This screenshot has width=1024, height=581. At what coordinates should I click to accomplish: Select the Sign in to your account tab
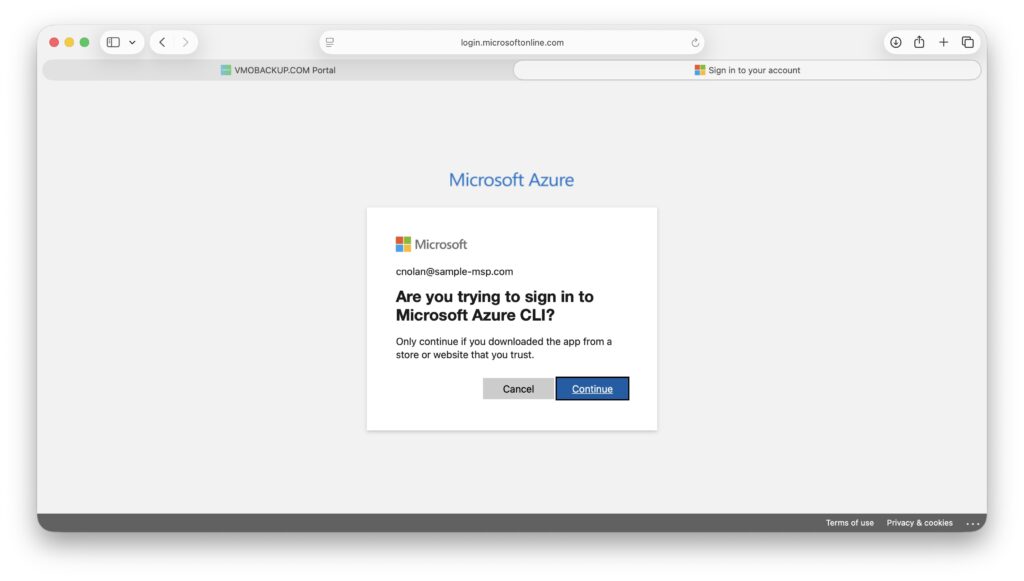(747, 70)
